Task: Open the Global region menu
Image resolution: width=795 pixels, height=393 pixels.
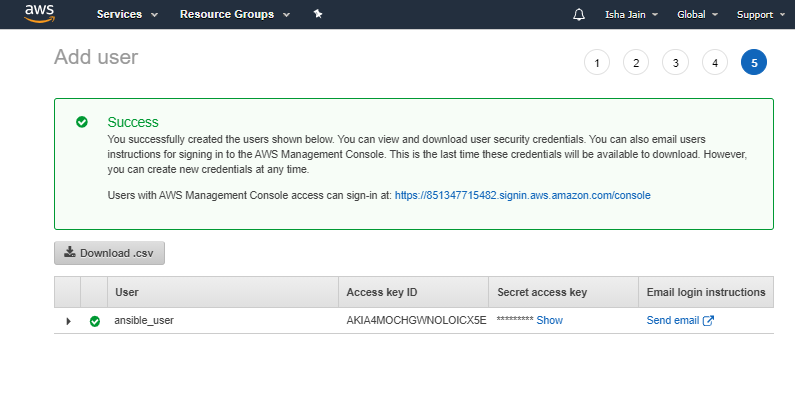Action: coord(698,15)
